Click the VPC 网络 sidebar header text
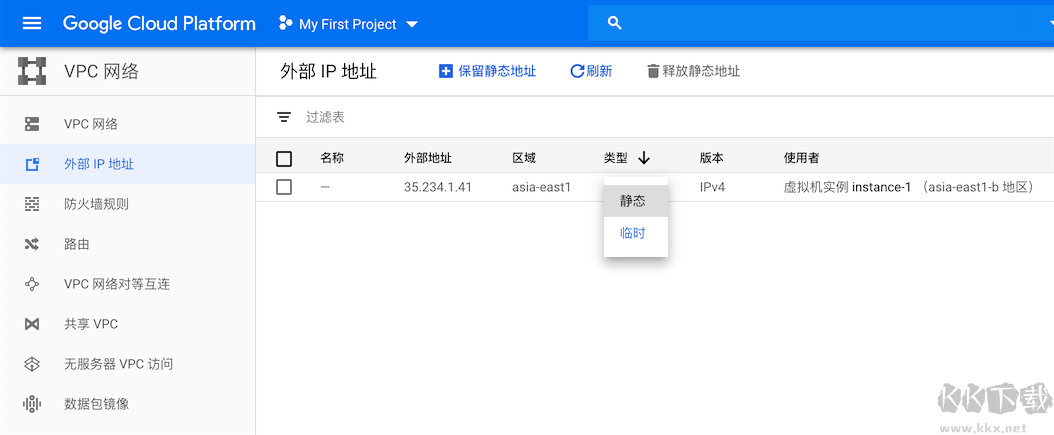 pyautogui.click(x=102, y=71)
